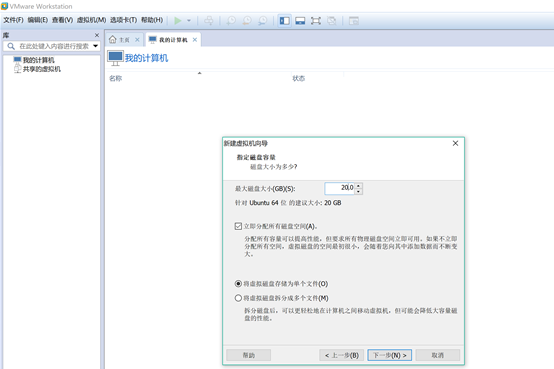Image resolution: width=554 pixels, height=369 pixels.
Task: Open the 查看(V) menu
Action: [x=62, y=20]
